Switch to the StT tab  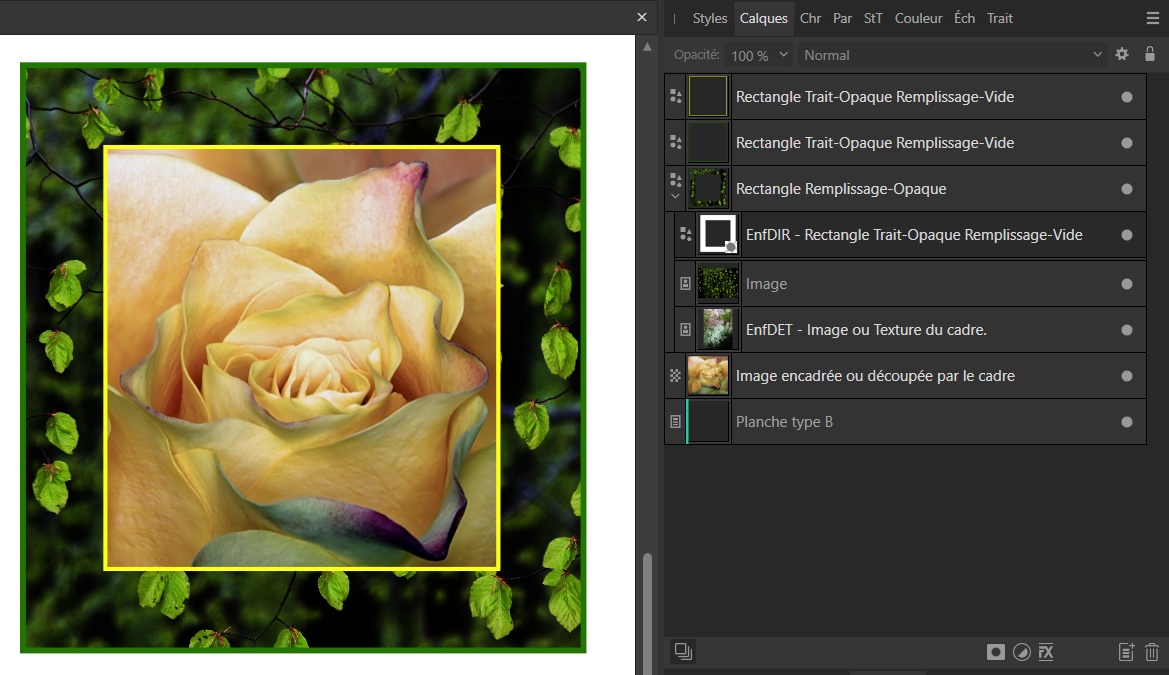click(873, 19)
